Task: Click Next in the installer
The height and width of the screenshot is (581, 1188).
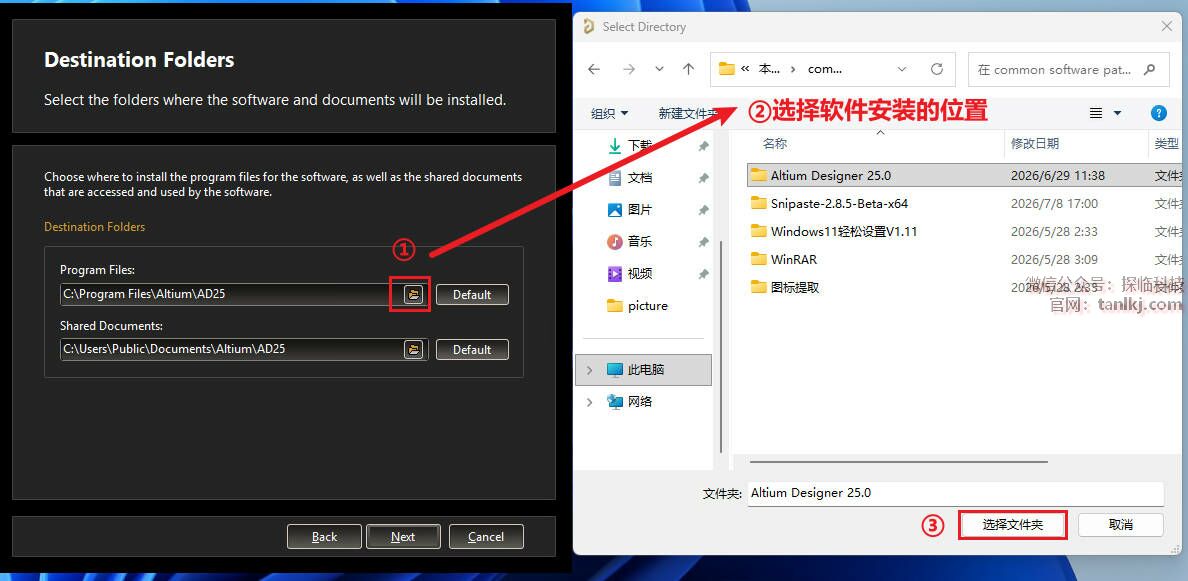Action: (403, 536)
